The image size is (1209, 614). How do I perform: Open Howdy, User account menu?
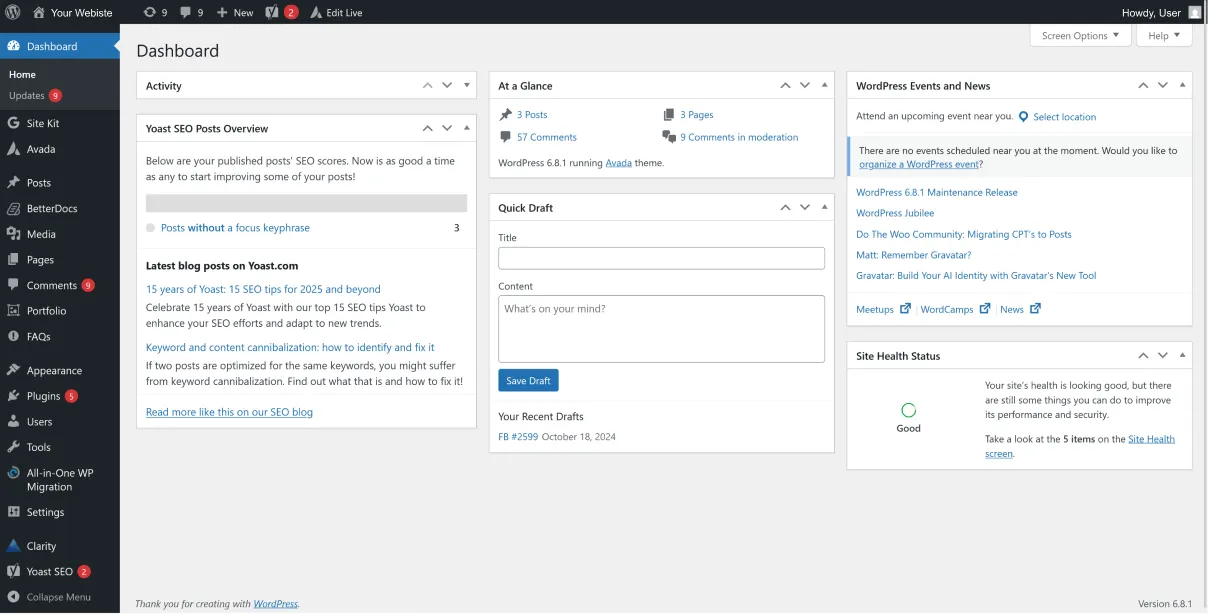(x=1162, y=12)
